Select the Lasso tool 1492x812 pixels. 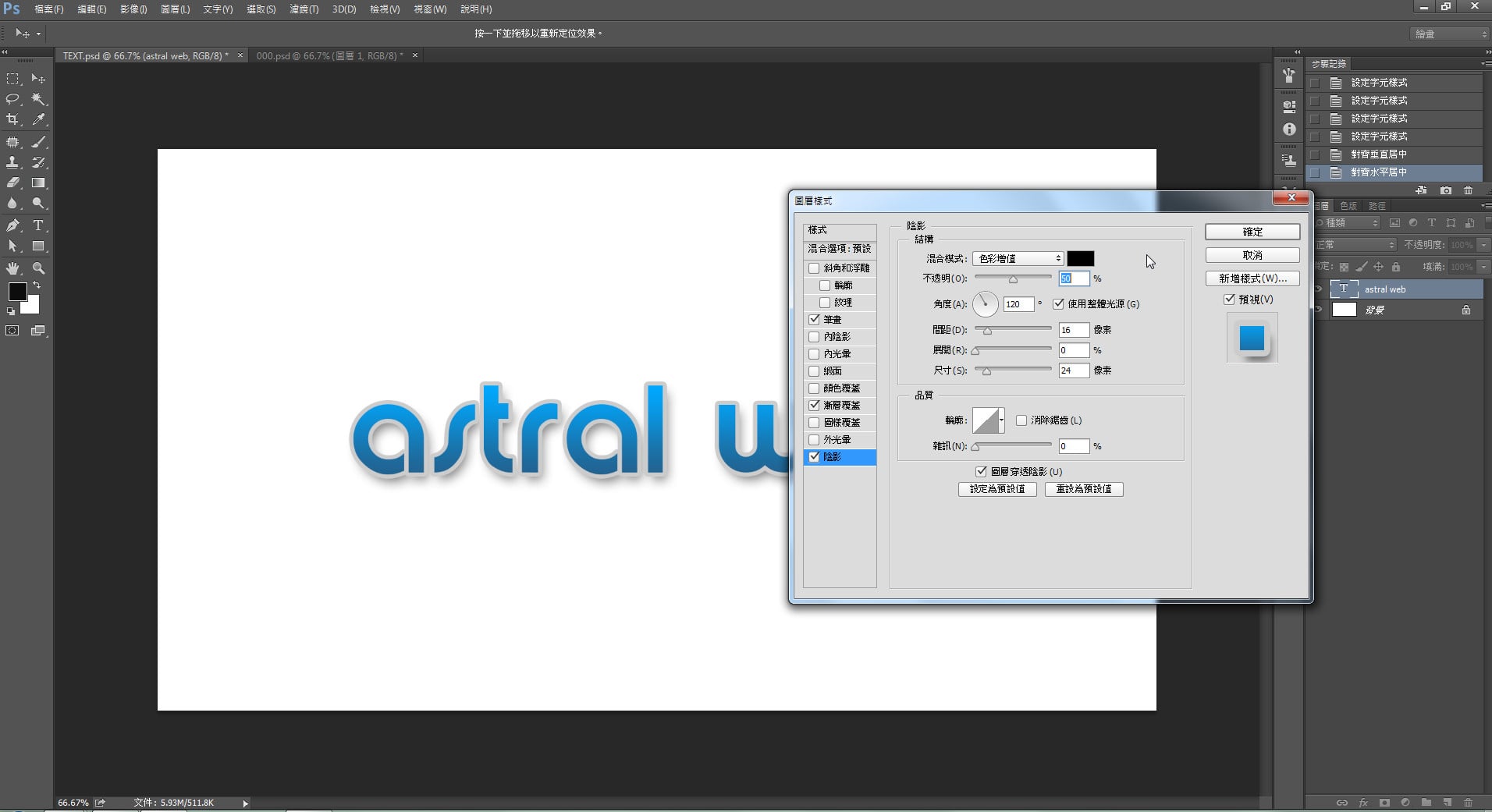(x=12, y=99)
